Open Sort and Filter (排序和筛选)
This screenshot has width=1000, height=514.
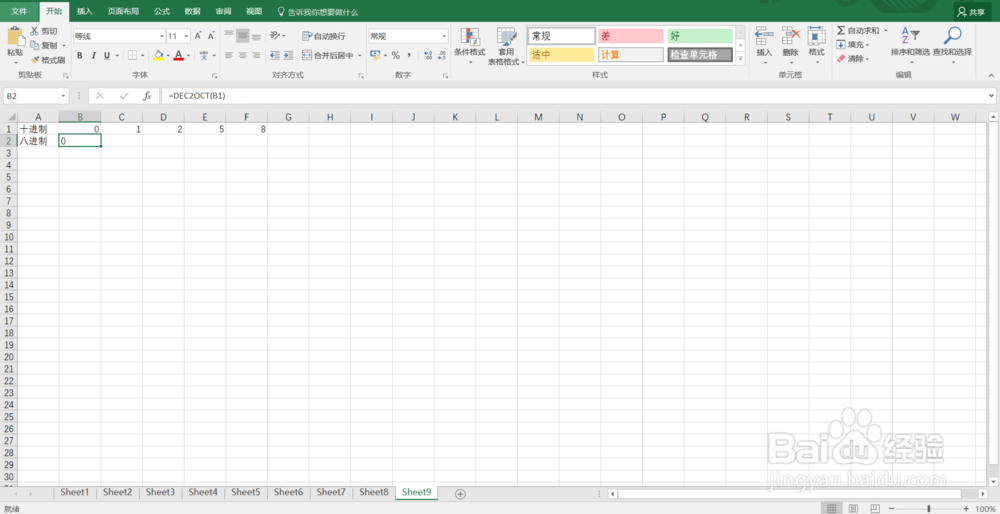[x=910, y=45]
